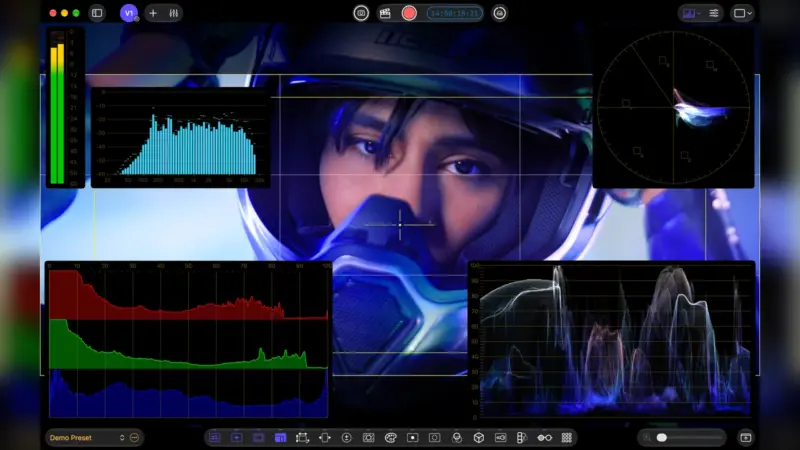Select the crop frame tool icon
The height and width of the screenshot is (450, 800).
(303, 438)
